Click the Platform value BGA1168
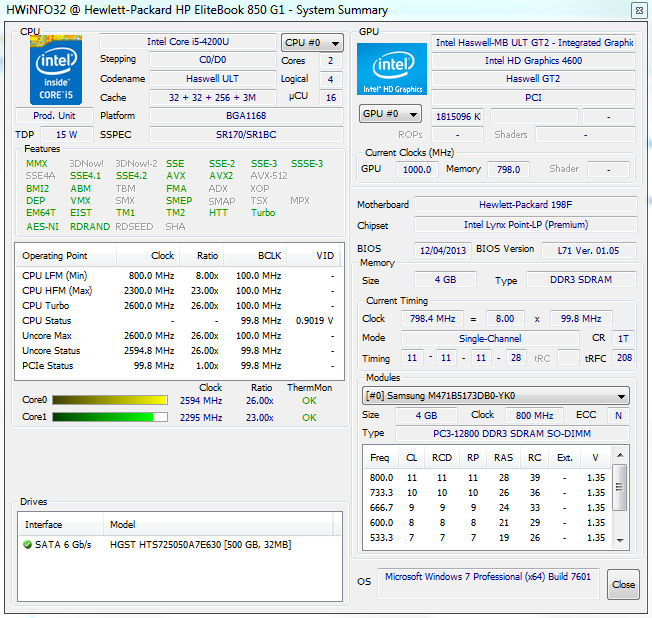Image resolution: width=652 pixels, height=618 pixels. (246, 116)
